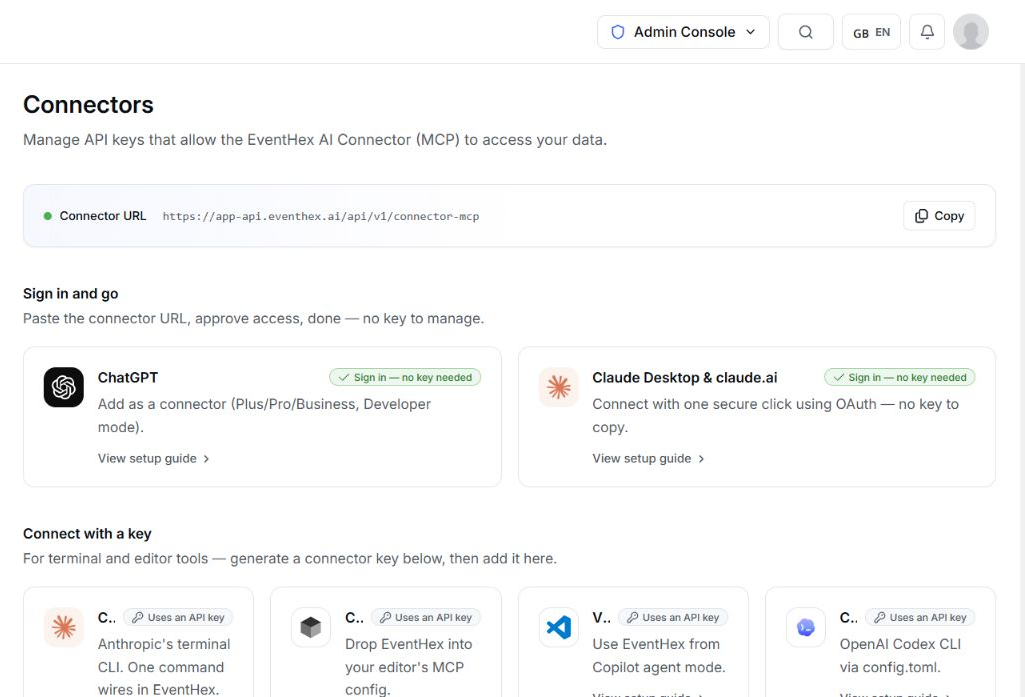The image size is (1025, 697).
Task: Click Claude Desktop 'Sign in — no key needed' badge
Action: pos(899,377)
